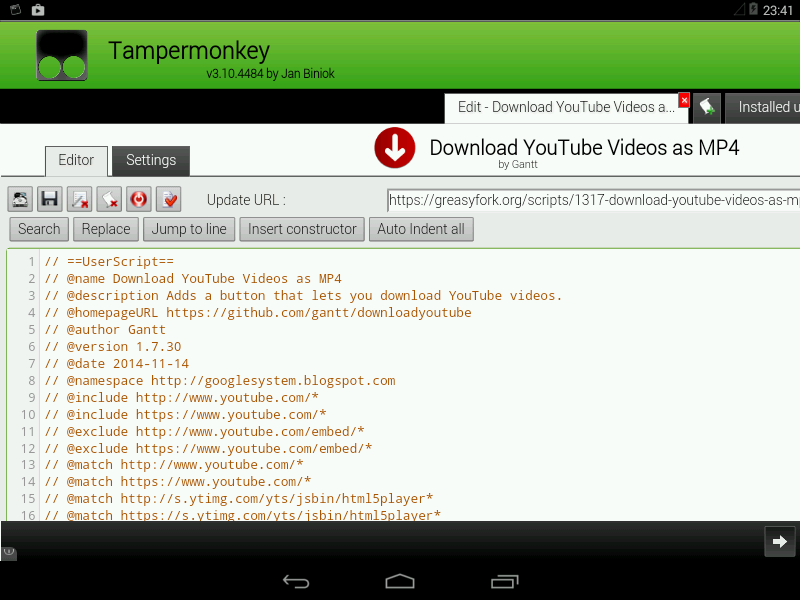Click the @name Download YouTube Videos as MP4 line
This screenshot has height=600, width=800.
coord(193,279)
